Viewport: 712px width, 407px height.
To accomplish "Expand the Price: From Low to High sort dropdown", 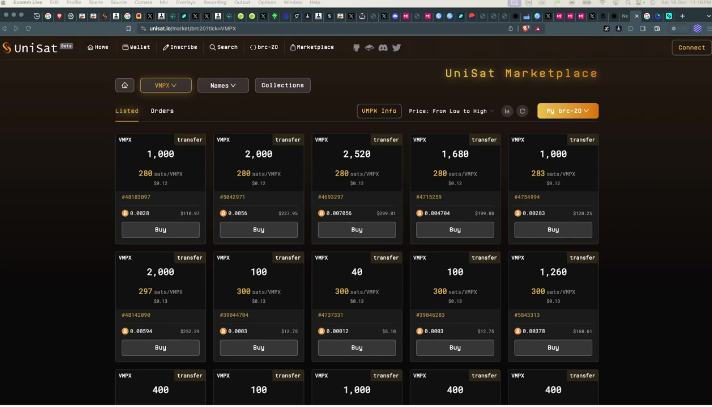I will [451, 111].
